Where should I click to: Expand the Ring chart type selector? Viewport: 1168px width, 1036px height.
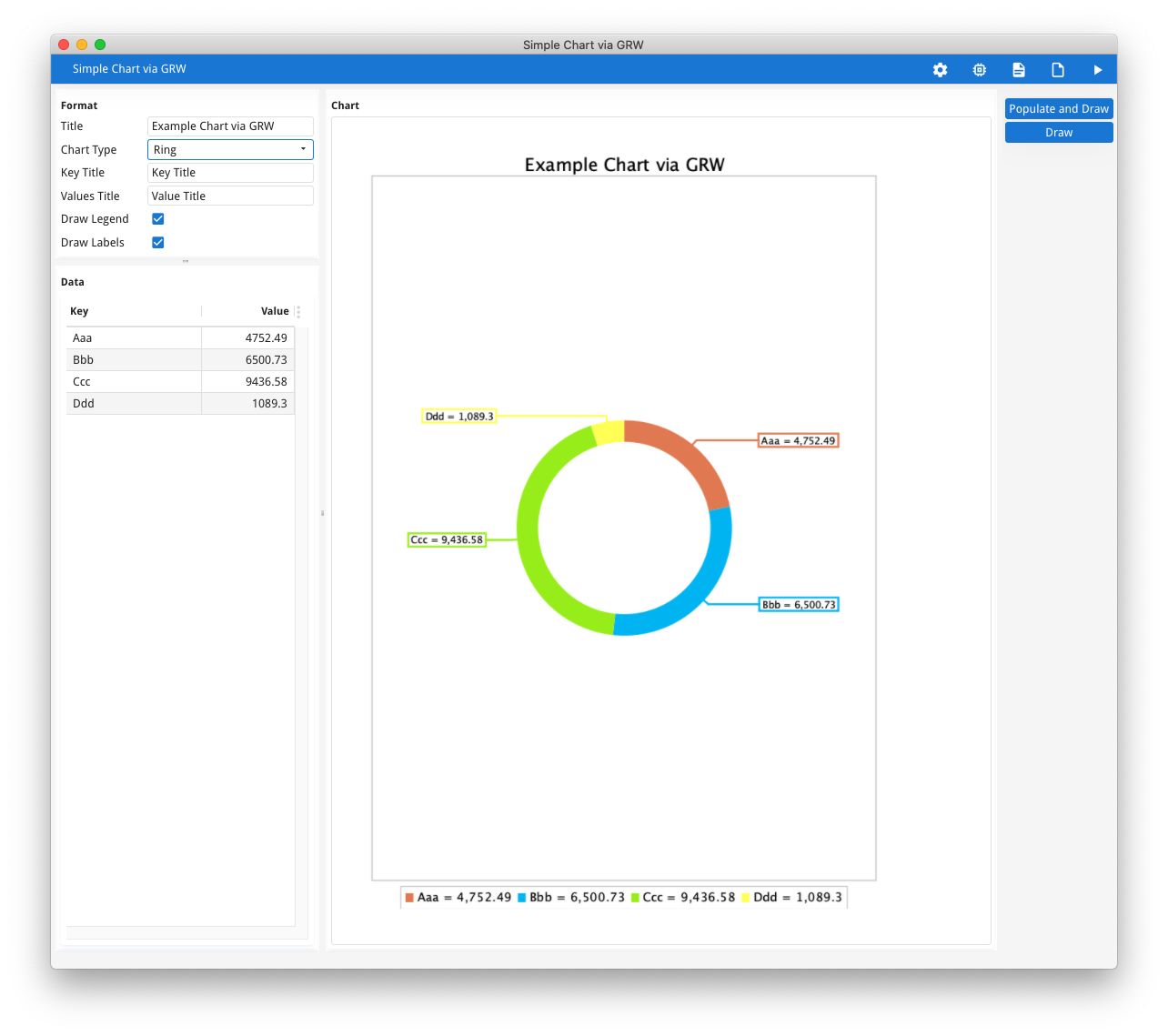click(302, 149)
